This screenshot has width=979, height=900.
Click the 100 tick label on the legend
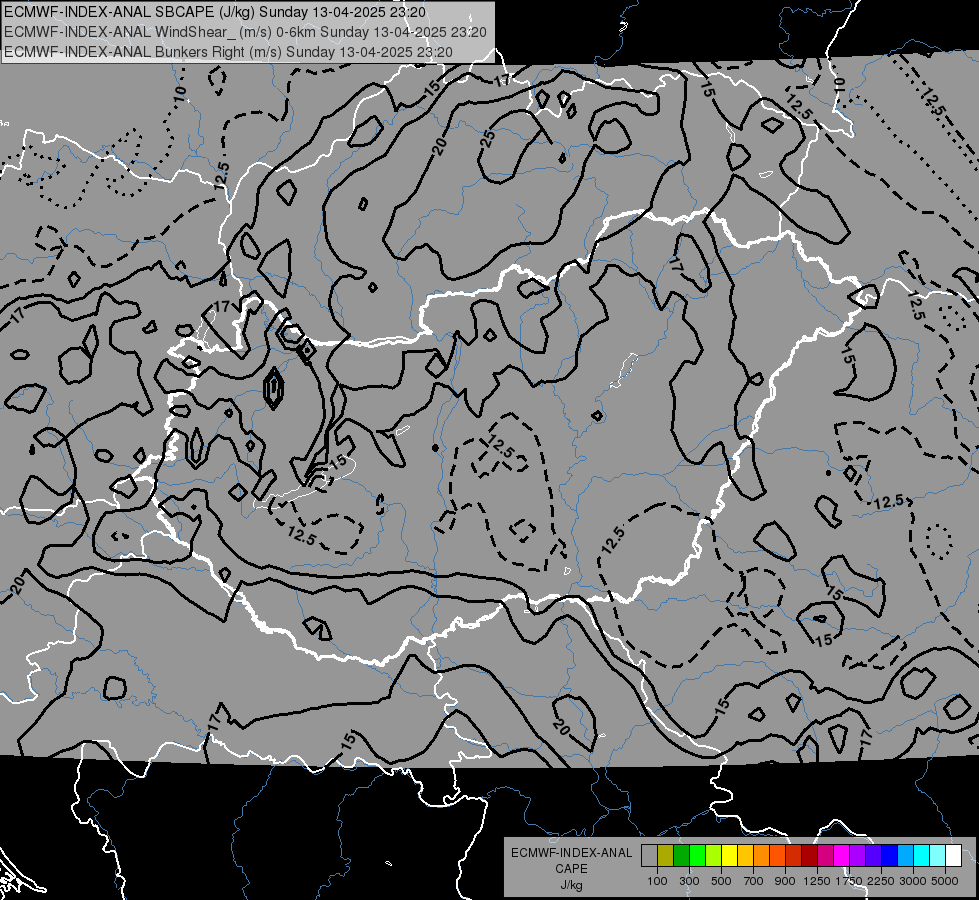pyautogui.click(x=657, y=881)
